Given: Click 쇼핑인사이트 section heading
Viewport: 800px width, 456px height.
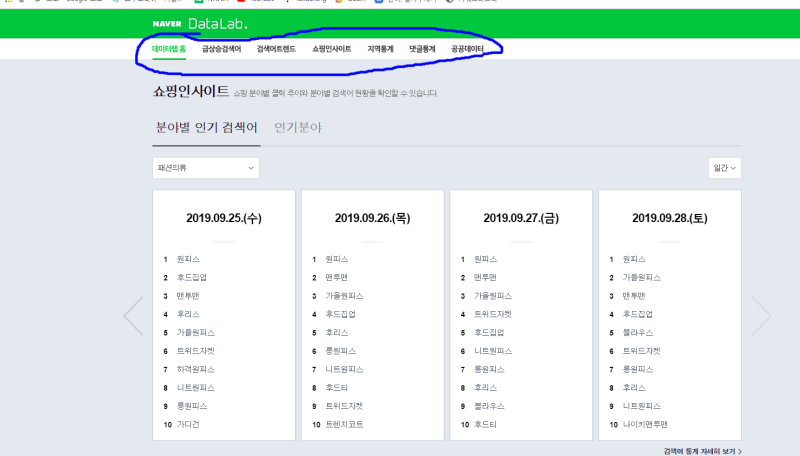Looking at the screenshot, I should [191, 91].
